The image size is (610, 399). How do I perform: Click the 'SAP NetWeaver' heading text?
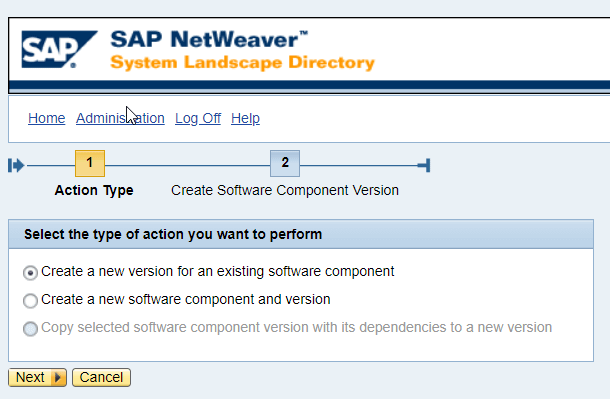209,39
